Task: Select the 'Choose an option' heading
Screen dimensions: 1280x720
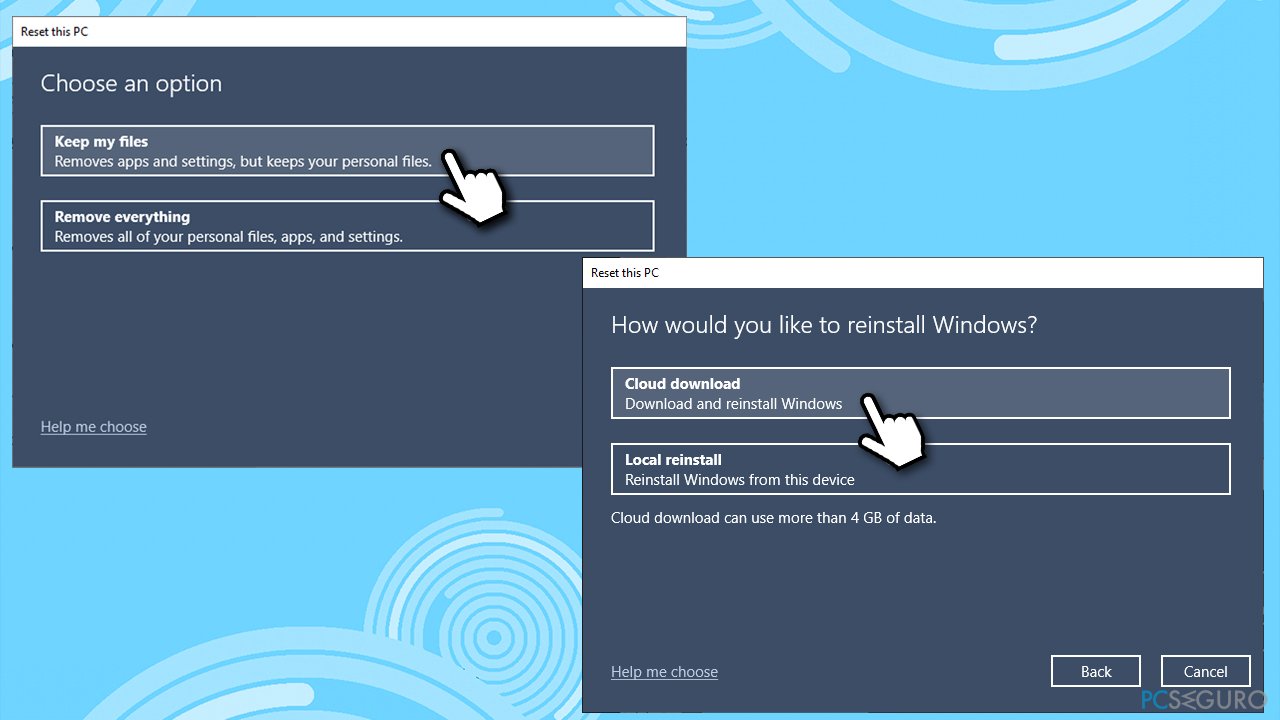Action: click(x=131, y=84)
